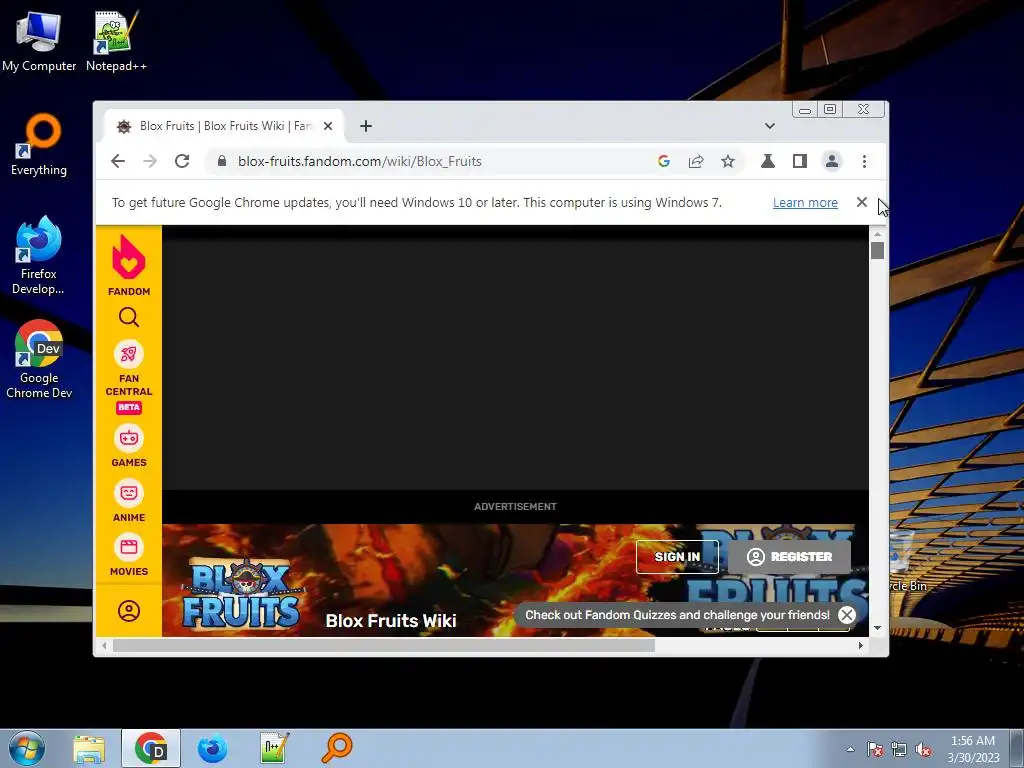The height and width of the screenshot is (768, 1024).
Task: Close the Blox Fruits tab
Action: tap(328, 126)
